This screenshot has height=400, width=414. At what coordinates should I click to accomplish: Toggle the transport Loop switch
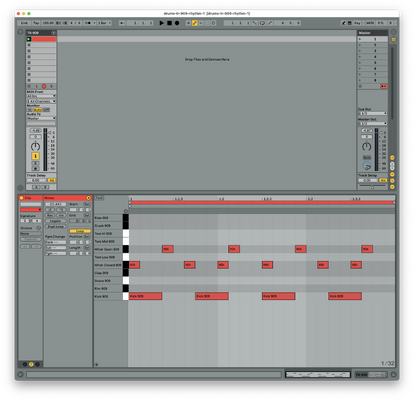pyautogui.click(x=262, y=23)
